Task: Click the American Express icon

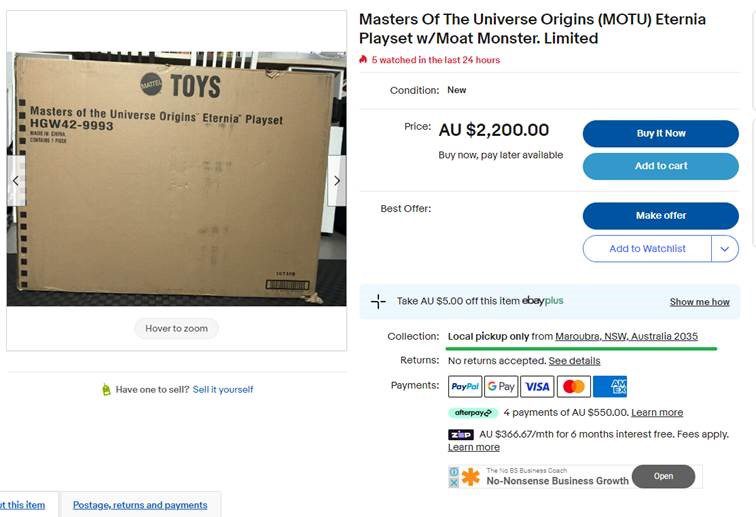Action: 610,386
